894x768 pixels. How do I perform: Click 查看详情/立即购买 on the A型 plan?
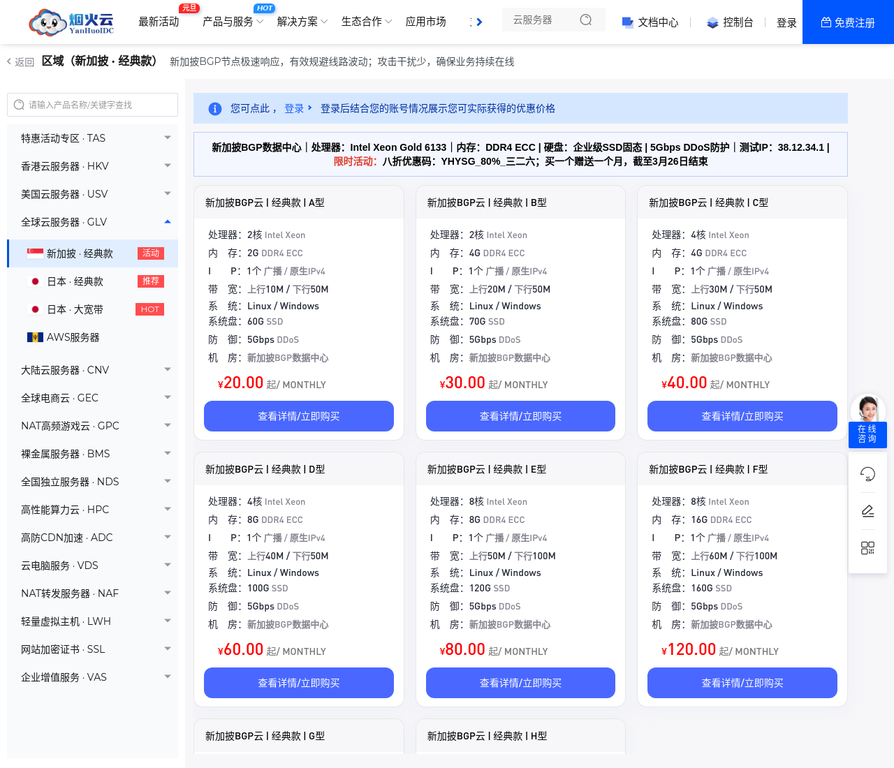(x=298, y=416)
